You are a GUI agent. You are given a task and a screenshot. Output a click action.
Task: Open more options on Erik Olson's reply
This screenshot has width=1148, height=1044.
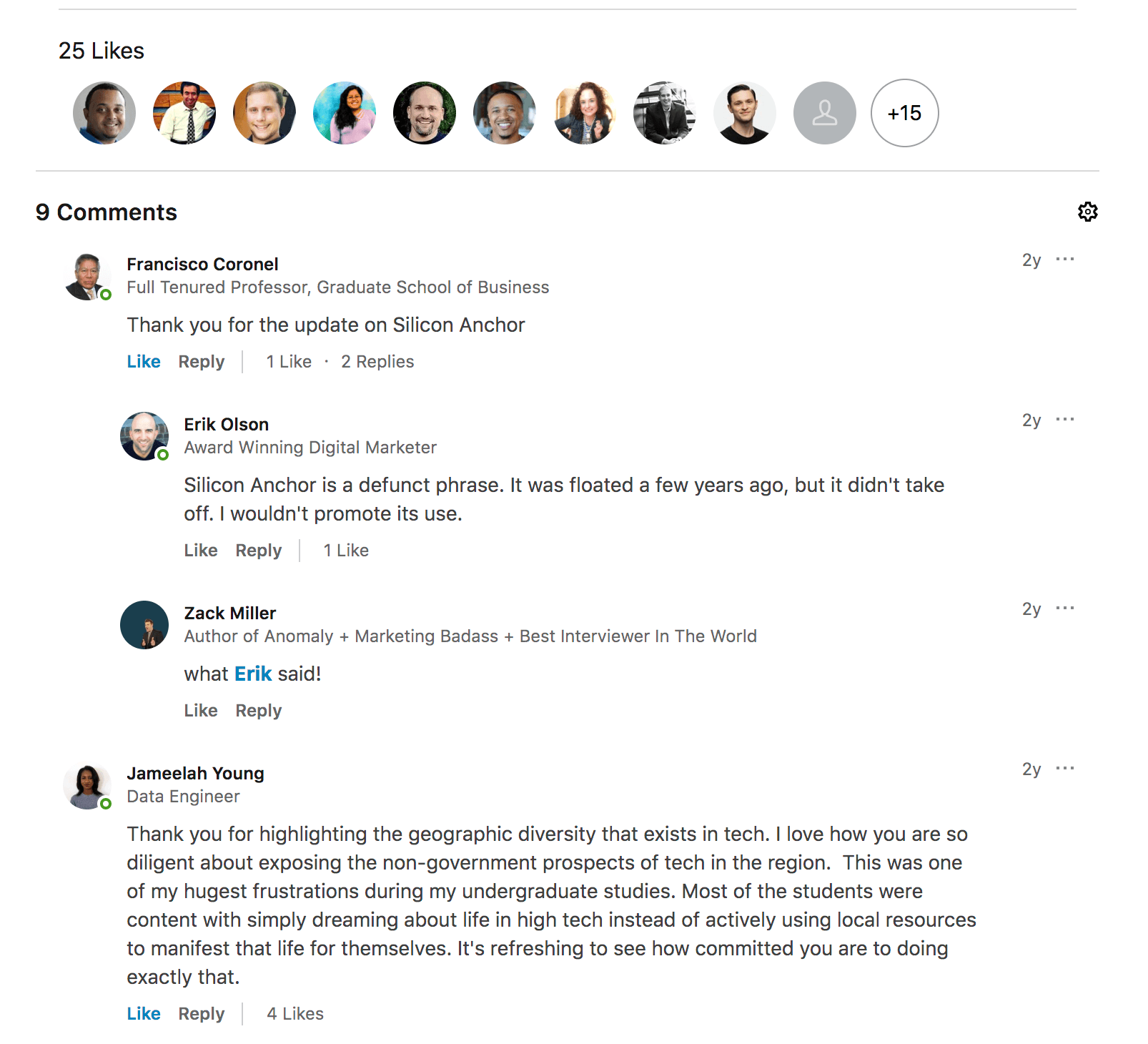pyautogui.click(x=1064, y=419)
